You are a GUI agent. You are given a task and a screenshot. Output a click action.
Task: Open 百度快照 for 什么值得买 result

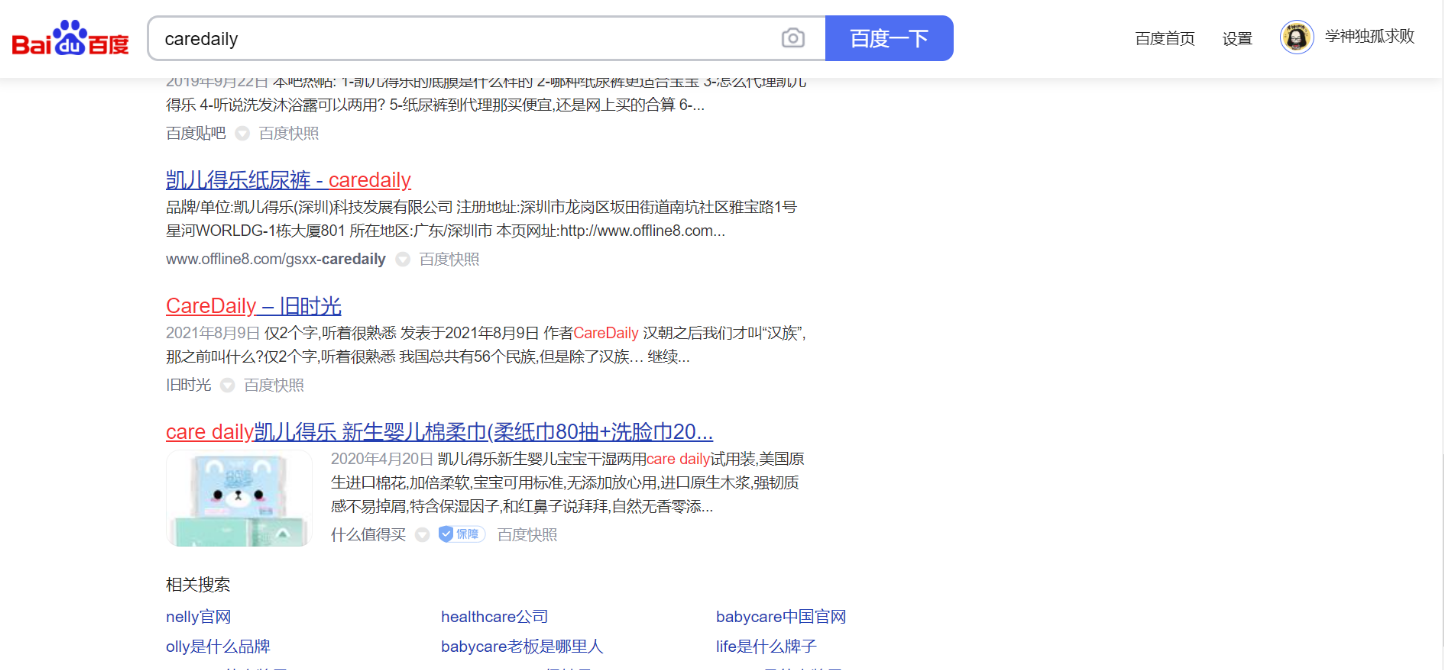click(x=527, y=534)
